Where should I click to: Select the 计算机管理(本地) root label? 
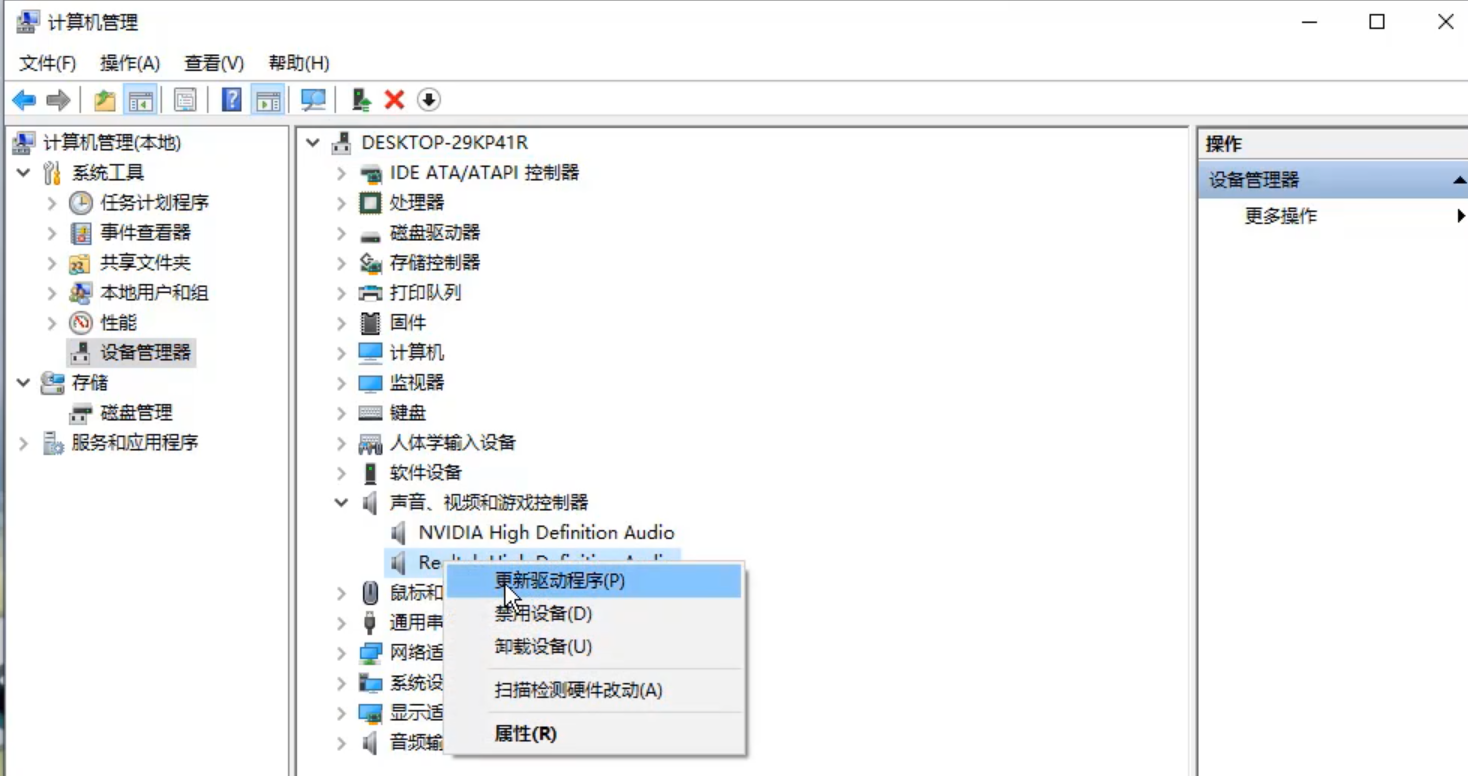point(112,143)
